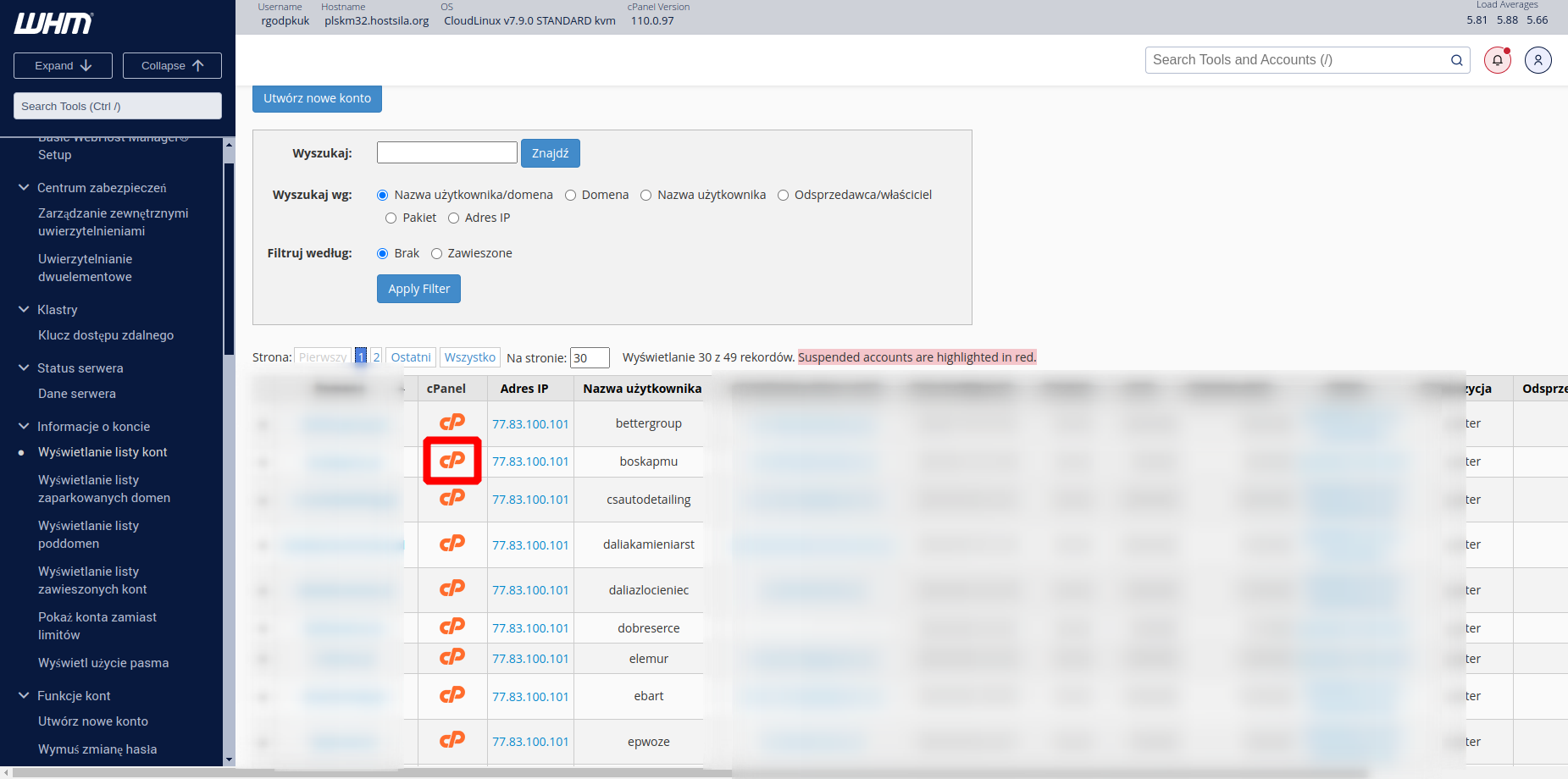1568x779 pixels.
Task: Open cPanel icon for csautodetailing account
Action: (452, 497)
